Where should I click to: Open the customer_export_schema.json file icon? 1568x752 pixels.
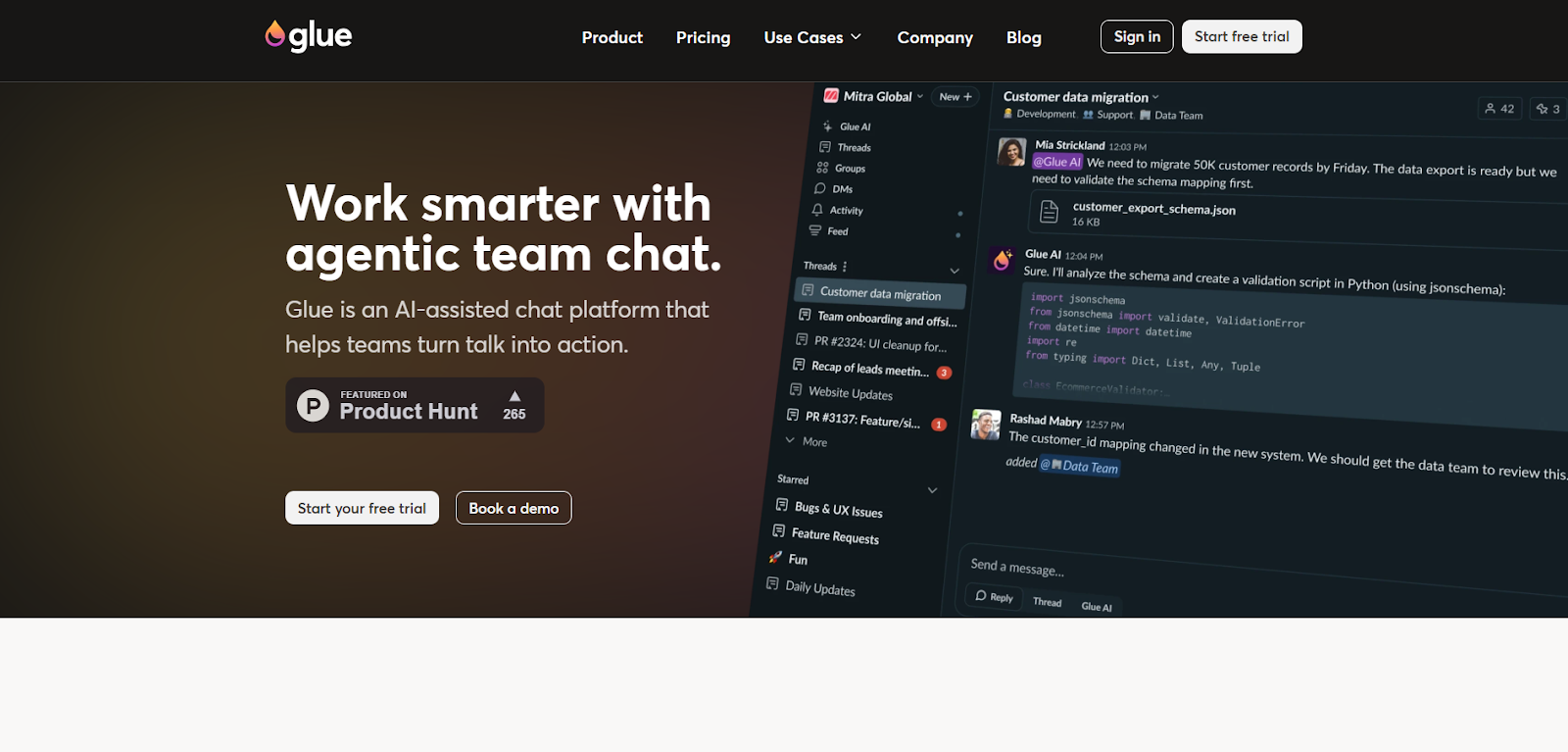1049,212
